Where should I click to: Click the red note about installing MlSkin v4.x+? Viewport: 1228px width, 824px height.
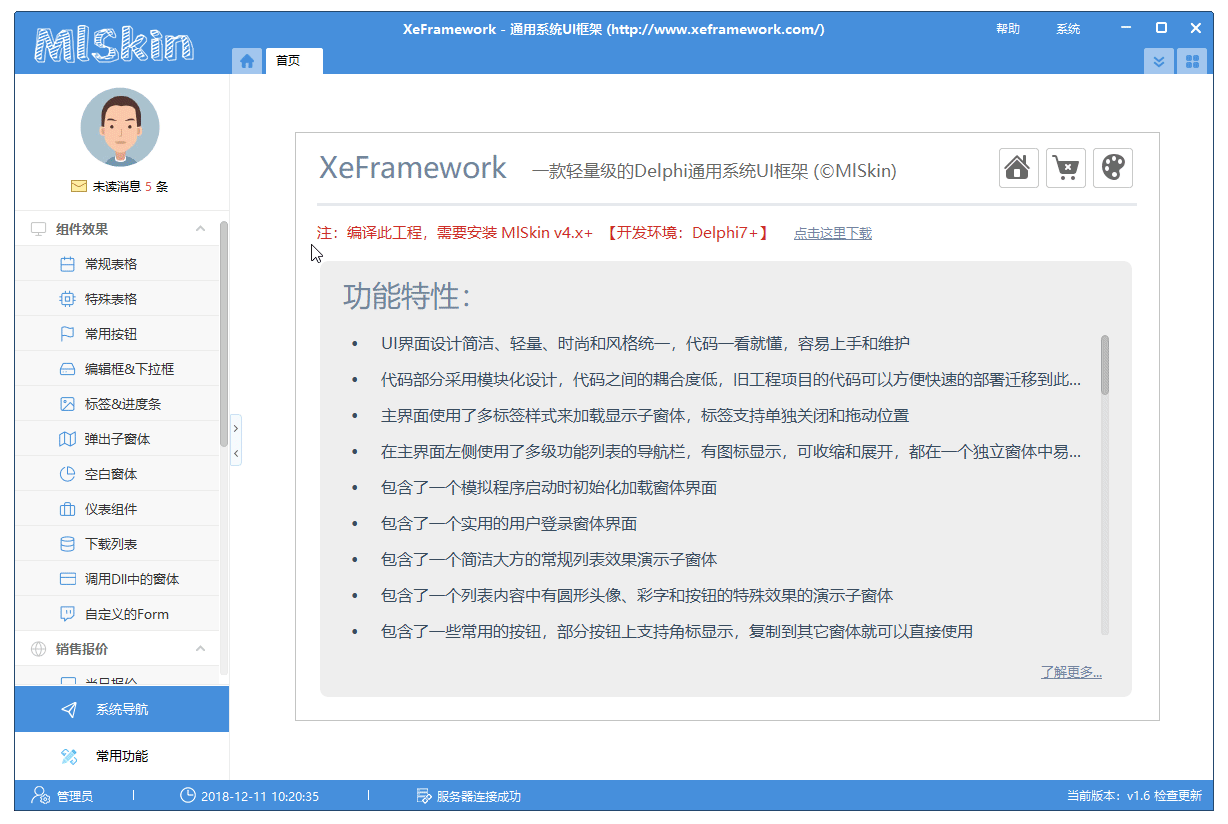pyautogui.click(x=543, y=233)
